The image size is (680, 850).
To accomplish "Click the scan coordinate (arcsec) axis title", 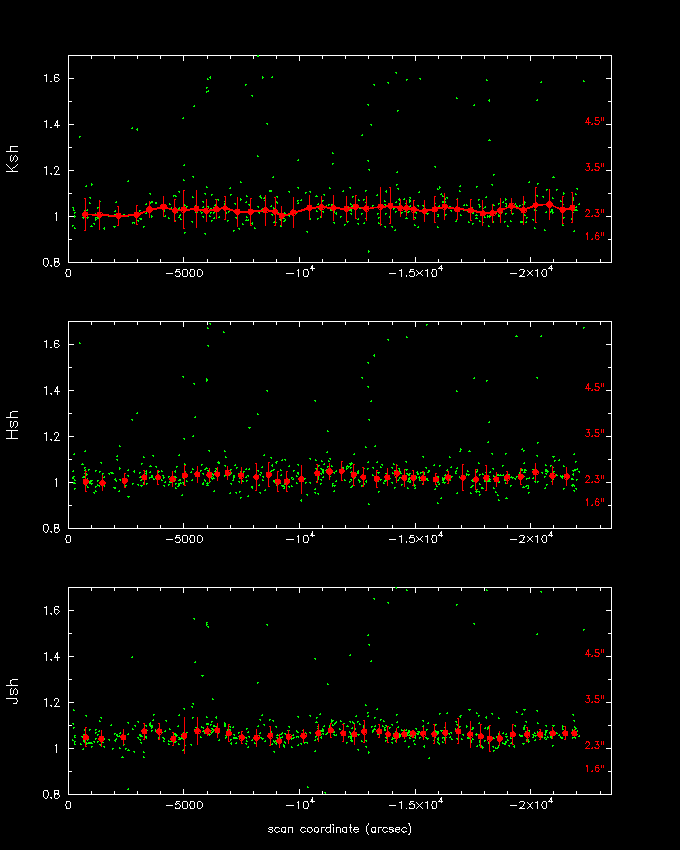I will pos(339,829).
